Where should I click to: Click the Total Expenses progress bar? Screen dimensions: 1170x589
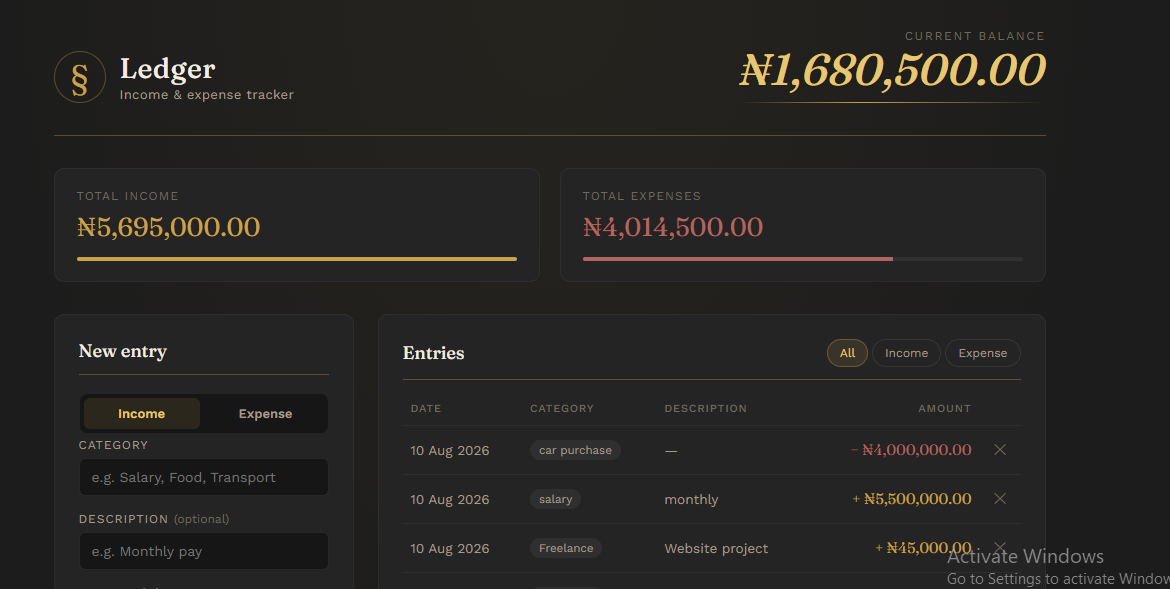(803, 259)
